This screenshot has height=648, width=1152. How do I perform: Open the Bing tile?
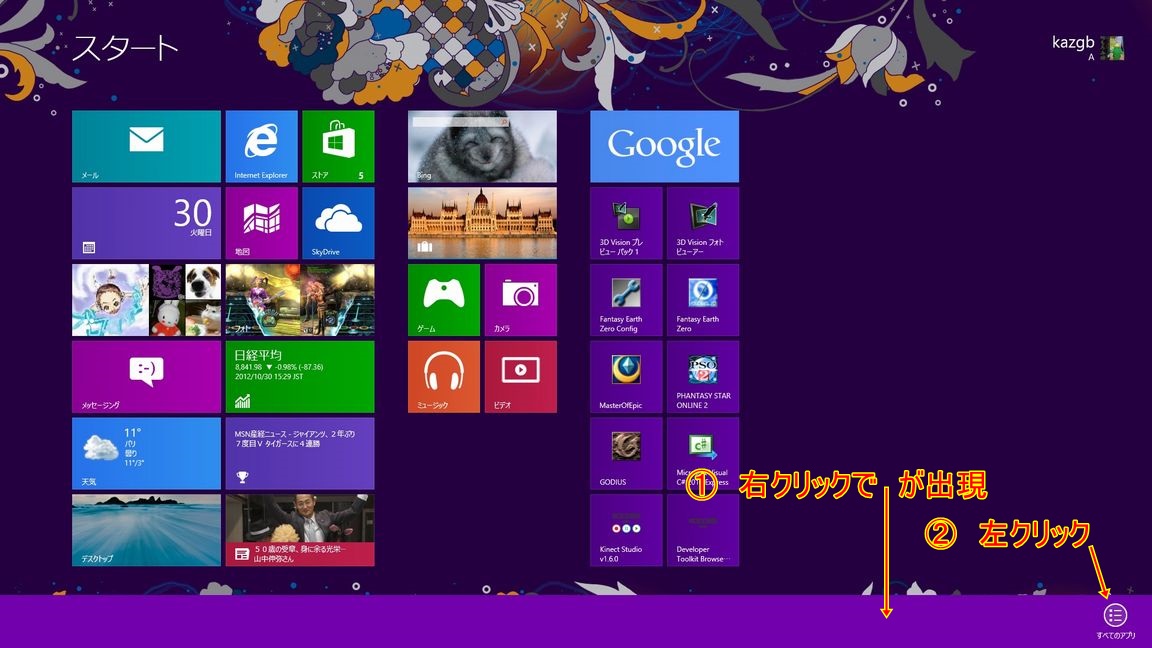(482, 146)
